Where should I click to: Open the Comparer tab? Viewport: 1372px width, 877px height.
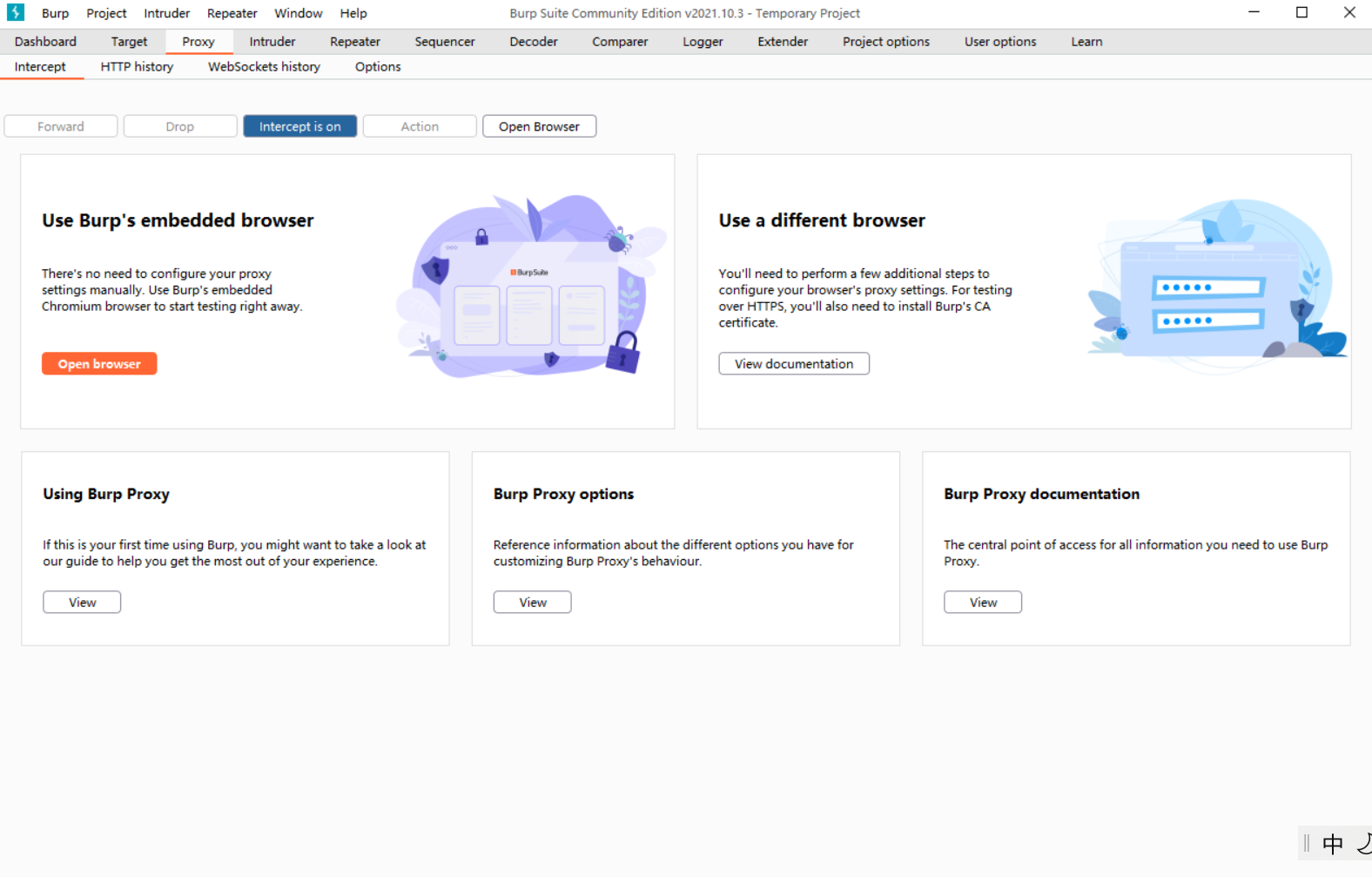coord(620,42)
